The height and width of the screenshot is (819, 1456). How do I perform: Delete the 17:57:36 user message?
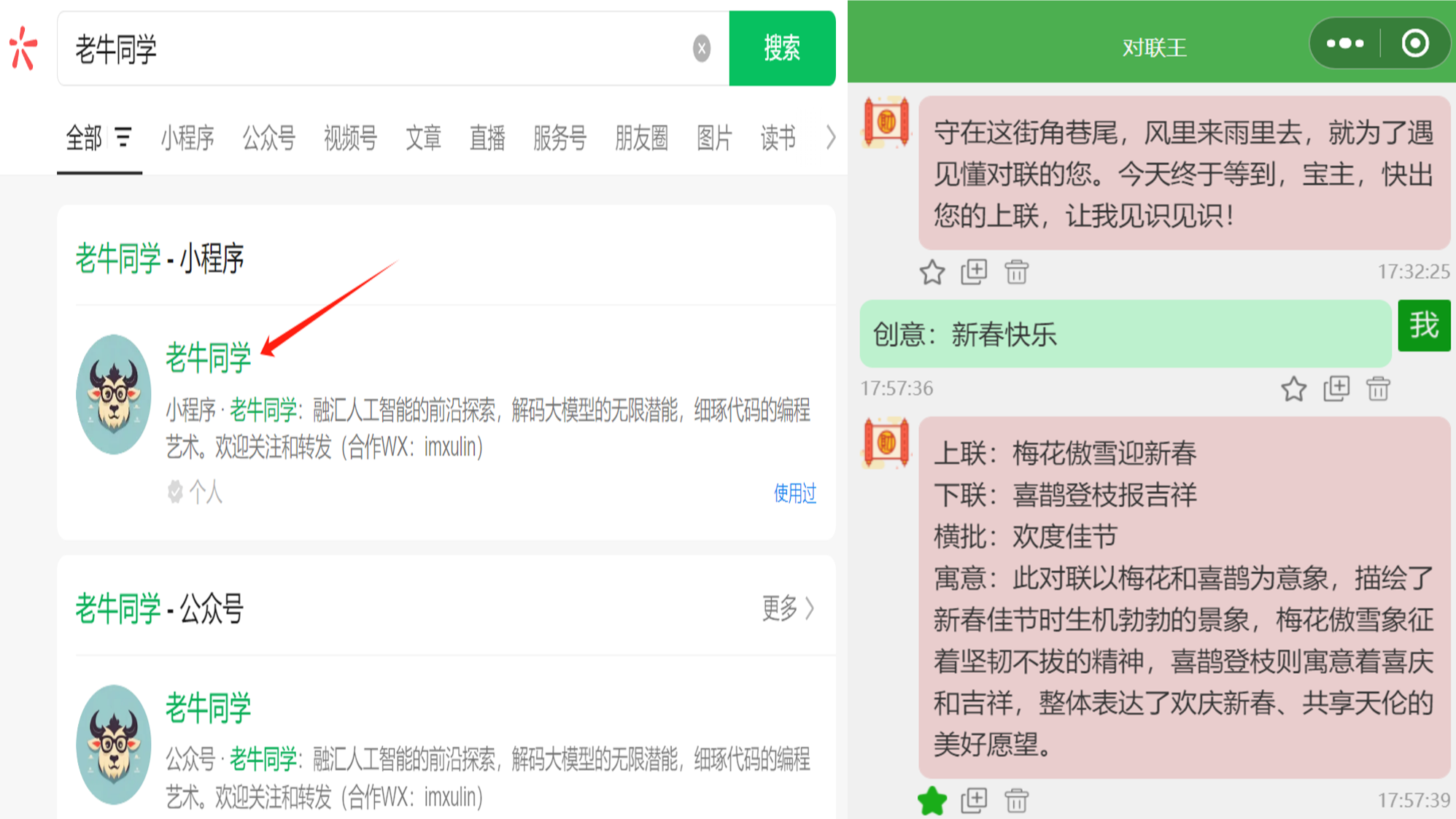click(x=1378, y=389)
